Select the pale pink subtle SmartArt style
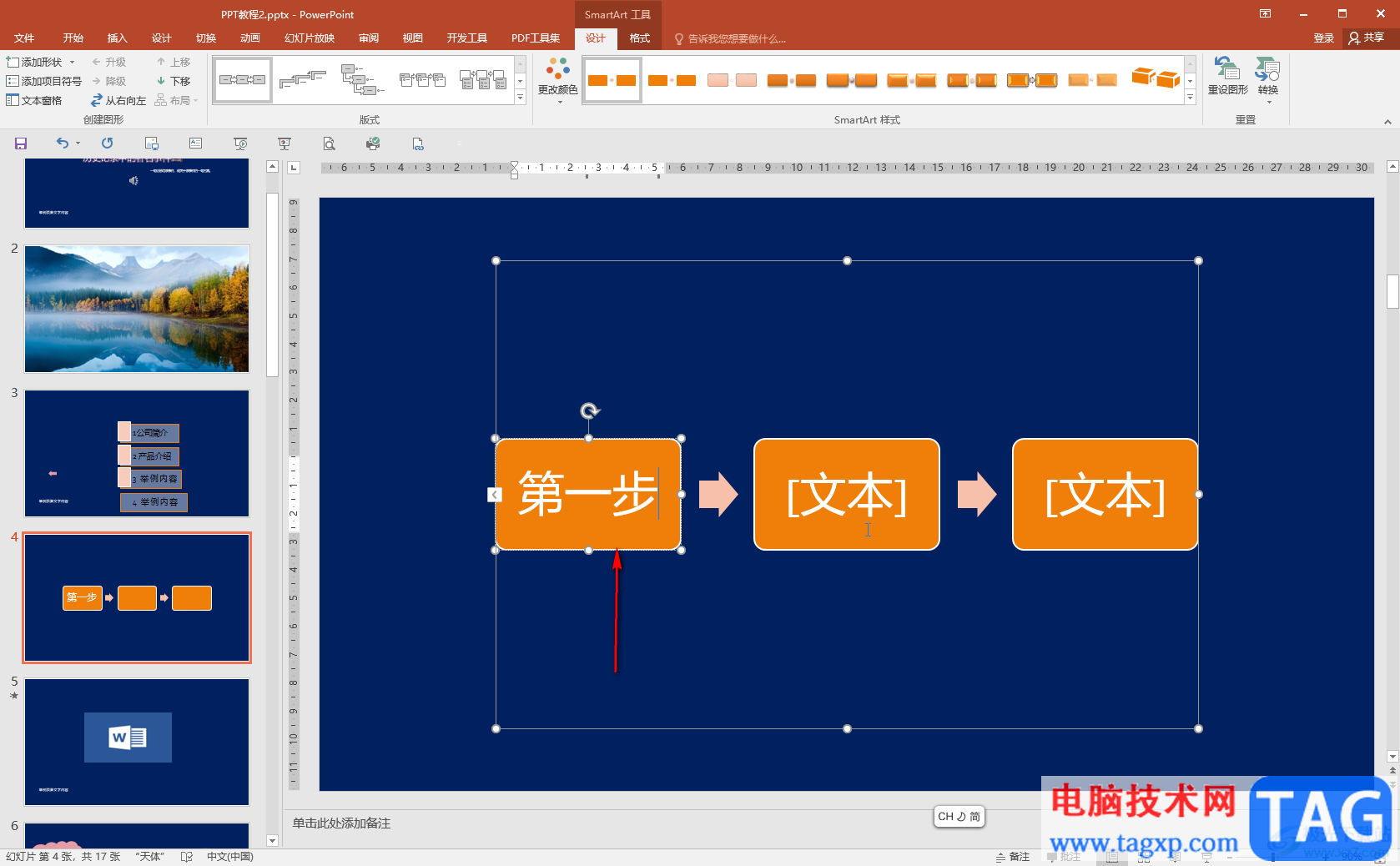This screenshot has height=866, width=1400. 732,80
